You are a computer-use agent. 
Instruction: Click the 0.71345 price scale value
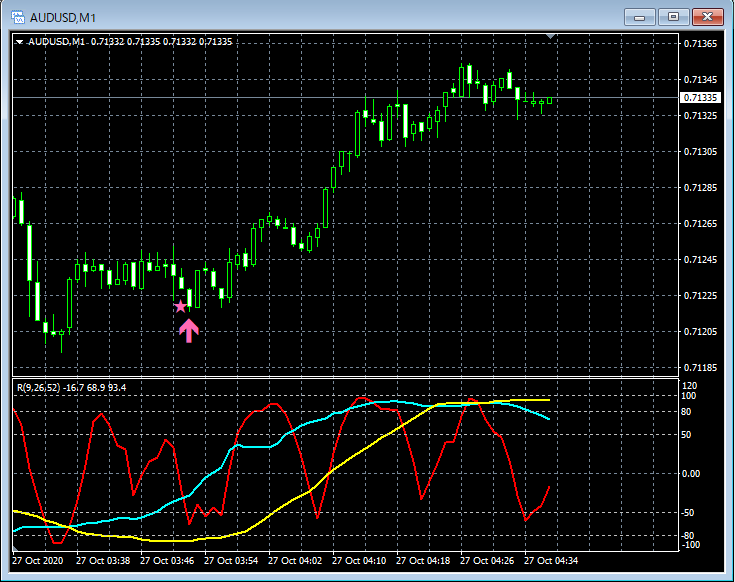click(x=700, y=80)
